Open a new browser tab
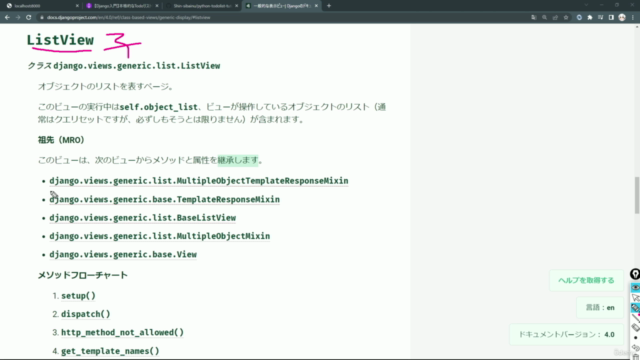Viewport: 640px width, 360px height. (x=329, y=6)
